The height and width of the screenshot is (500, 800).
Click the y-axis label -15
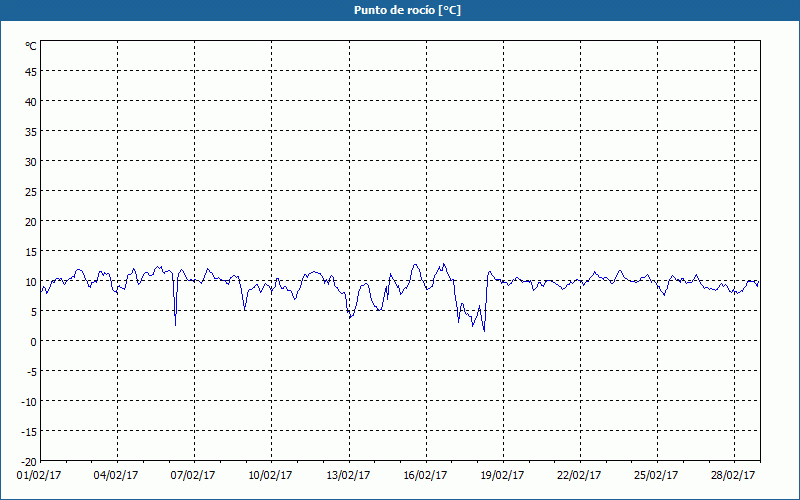click(29, 432)
